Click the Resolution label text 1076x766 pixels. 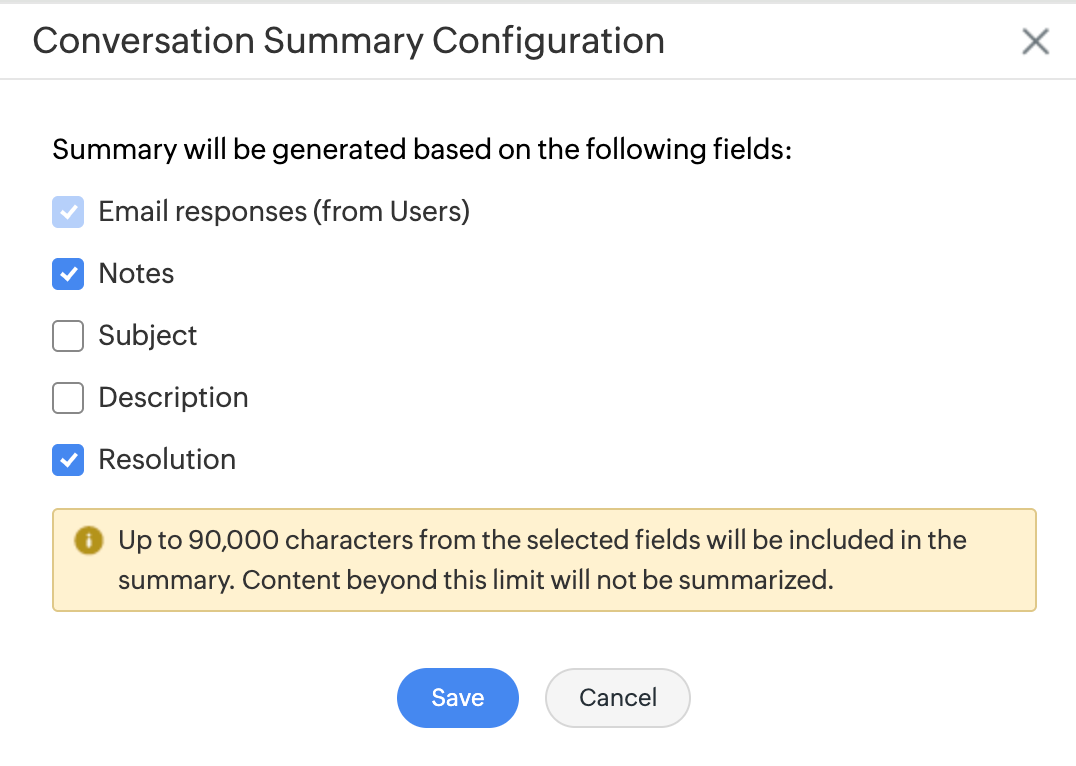coord(167,459)
